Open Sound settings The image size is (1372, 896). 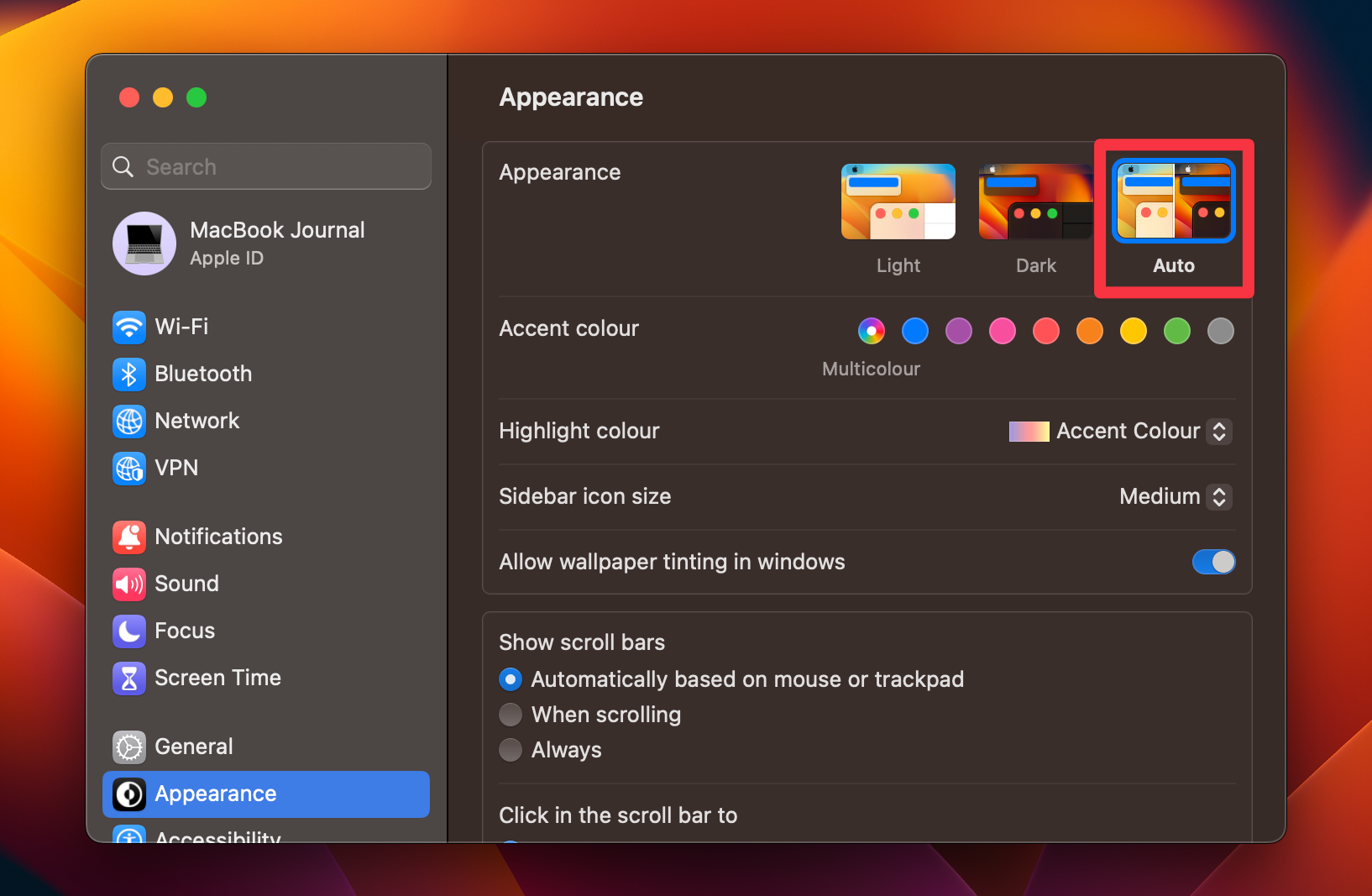click(x=186, y=584)
